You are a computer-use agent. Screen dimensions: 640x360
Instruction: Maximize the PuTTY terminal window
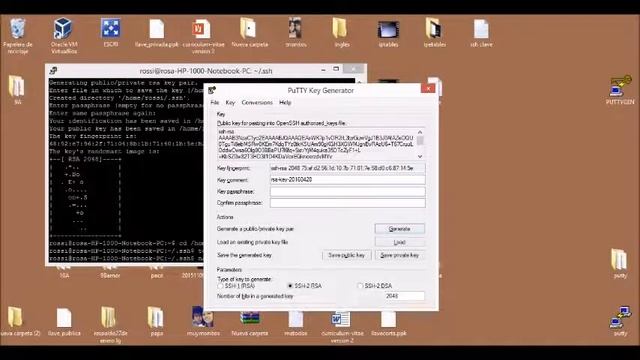pos(336,69)
